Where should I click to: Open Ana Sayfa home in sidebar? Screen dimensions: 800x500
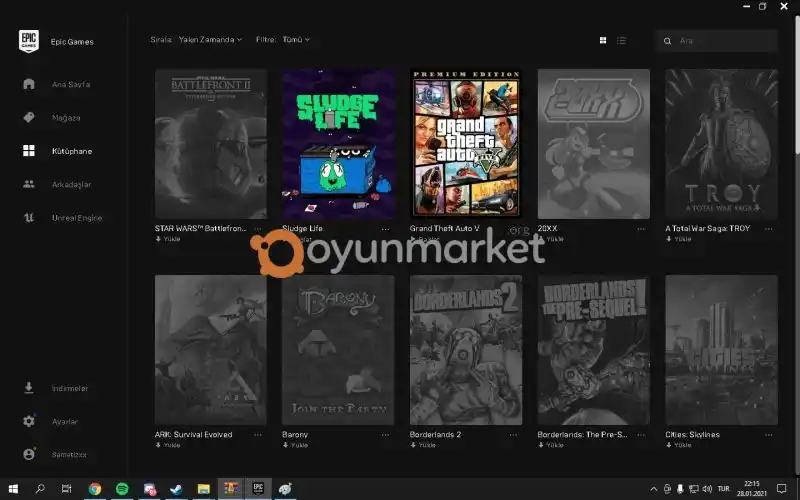(x=70, y=84)
